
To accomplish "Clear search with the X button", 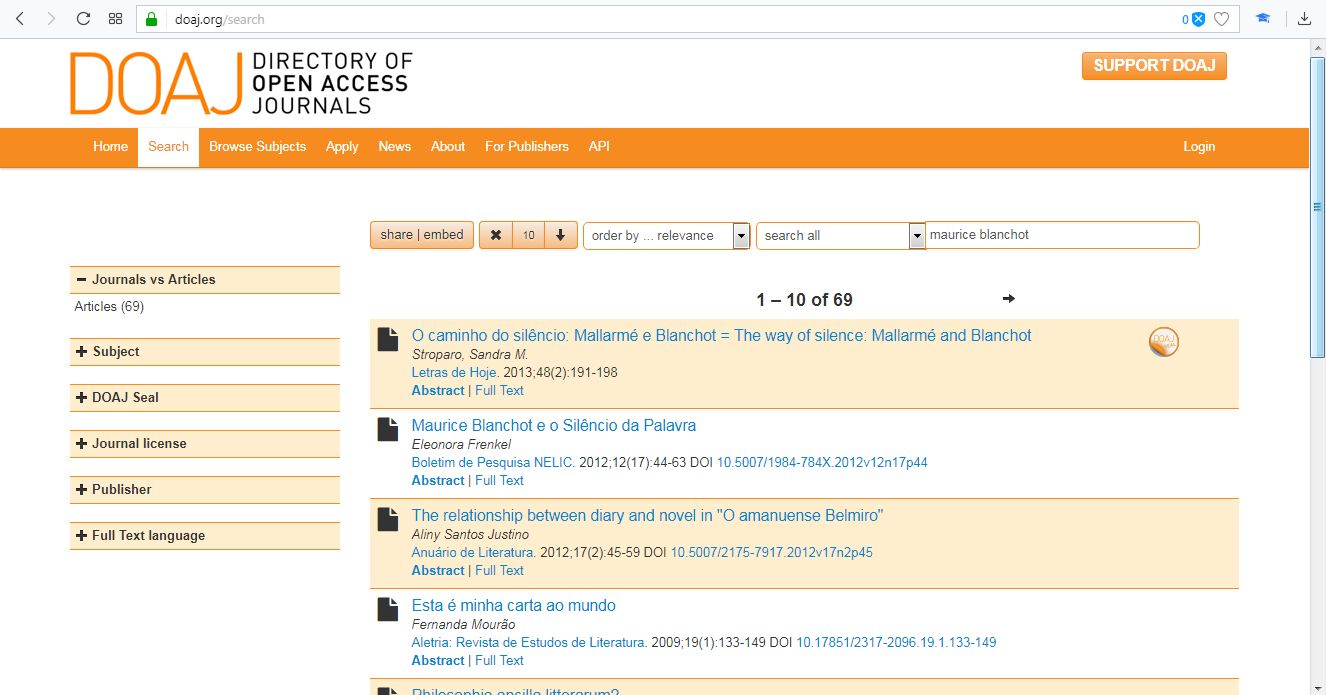I will point(496,235).
